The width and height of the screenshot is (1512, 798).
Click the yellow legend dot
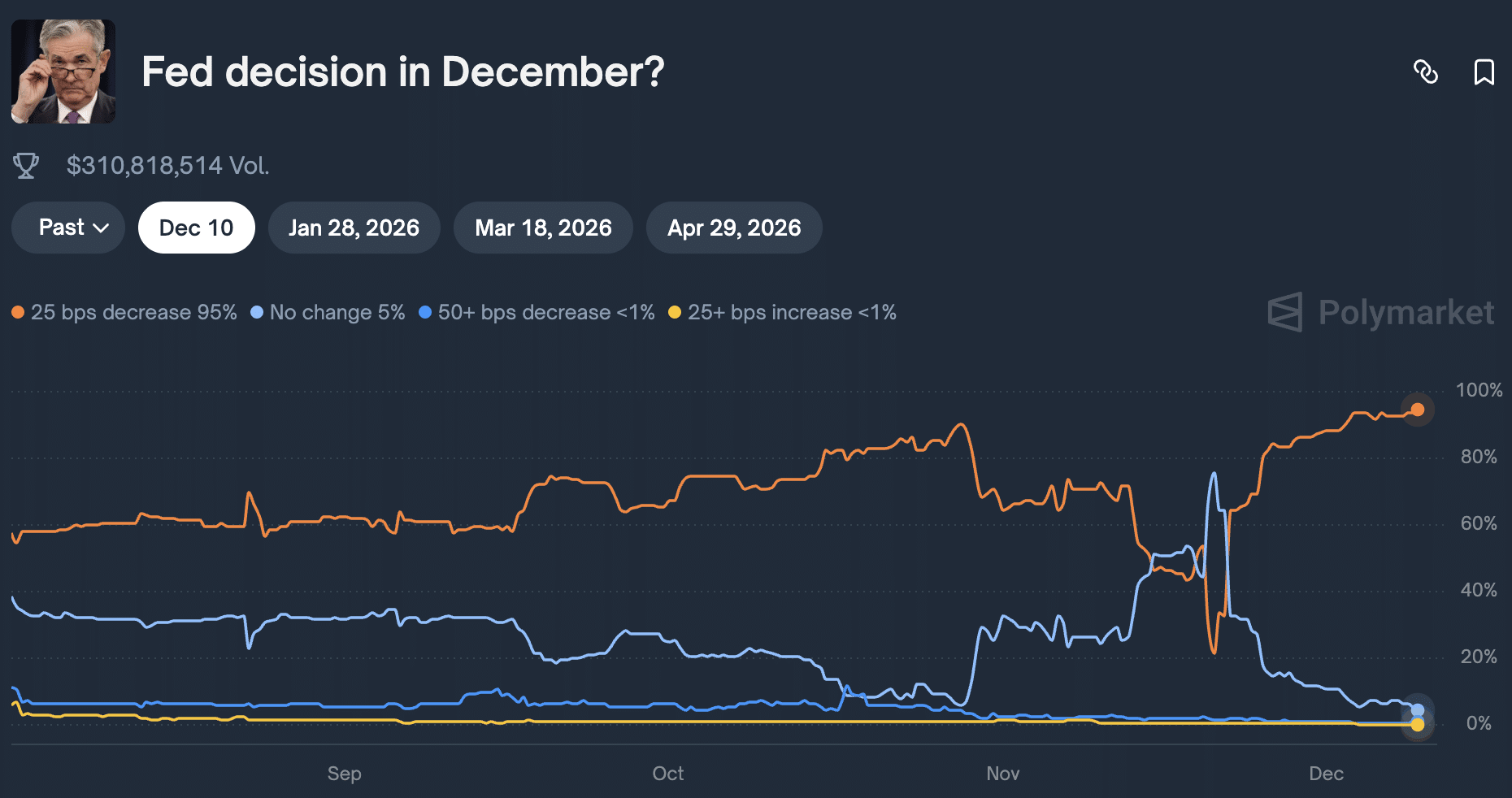(x=674, y=311)
